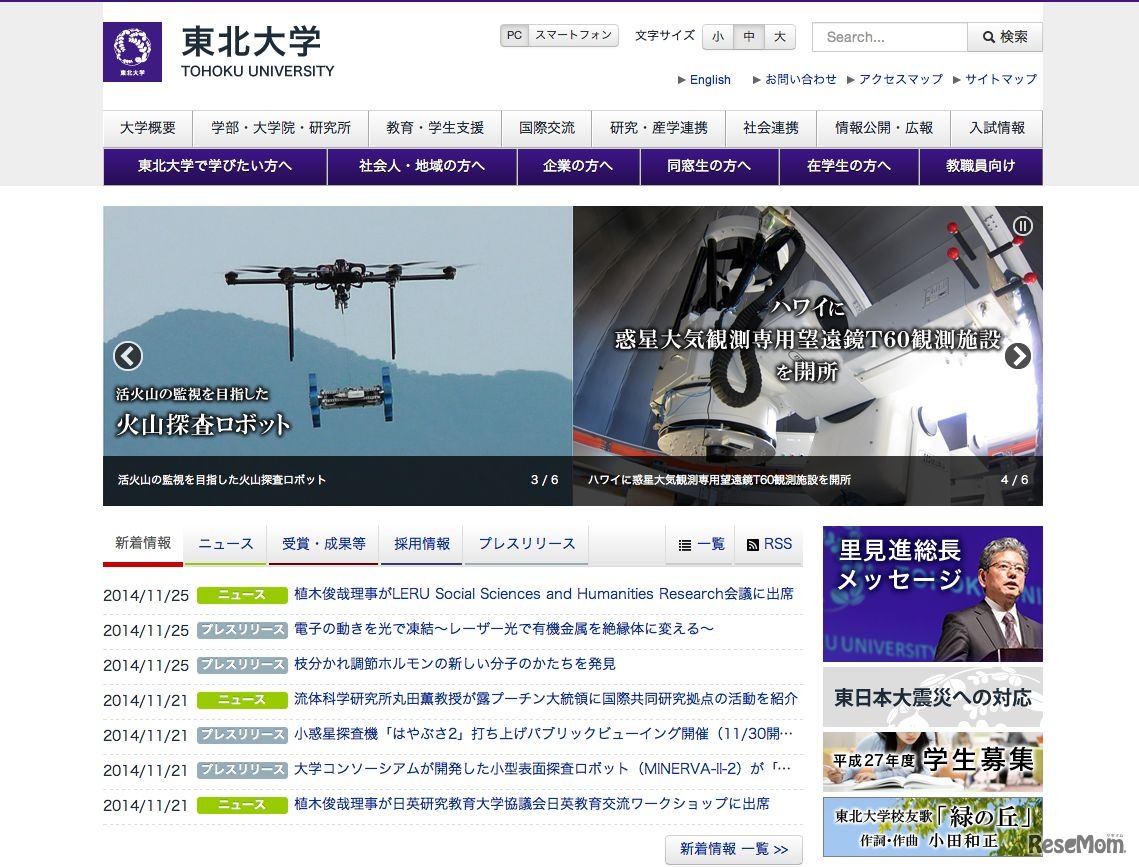Advance to next carousel slide
Image resolution: width=1139 pixels, height=867 pixels.
pos(1017,356)
